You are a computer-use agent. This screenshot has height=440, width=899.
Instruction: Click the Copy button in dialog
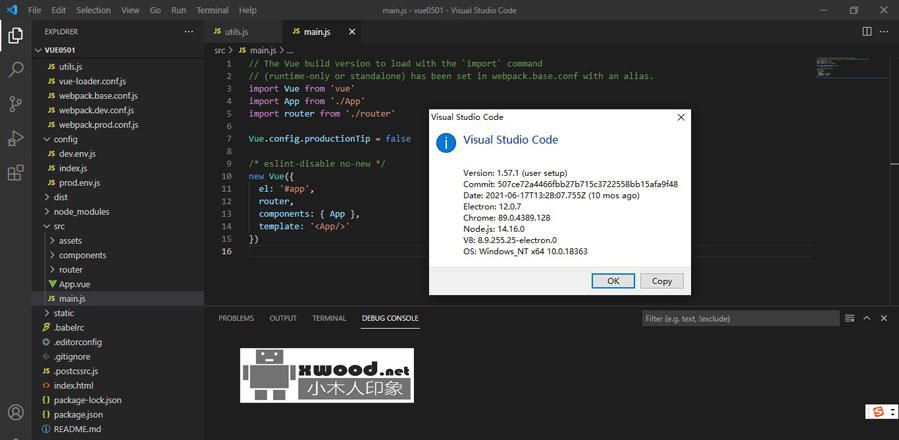pyautogui.click(x=661, y=281)
